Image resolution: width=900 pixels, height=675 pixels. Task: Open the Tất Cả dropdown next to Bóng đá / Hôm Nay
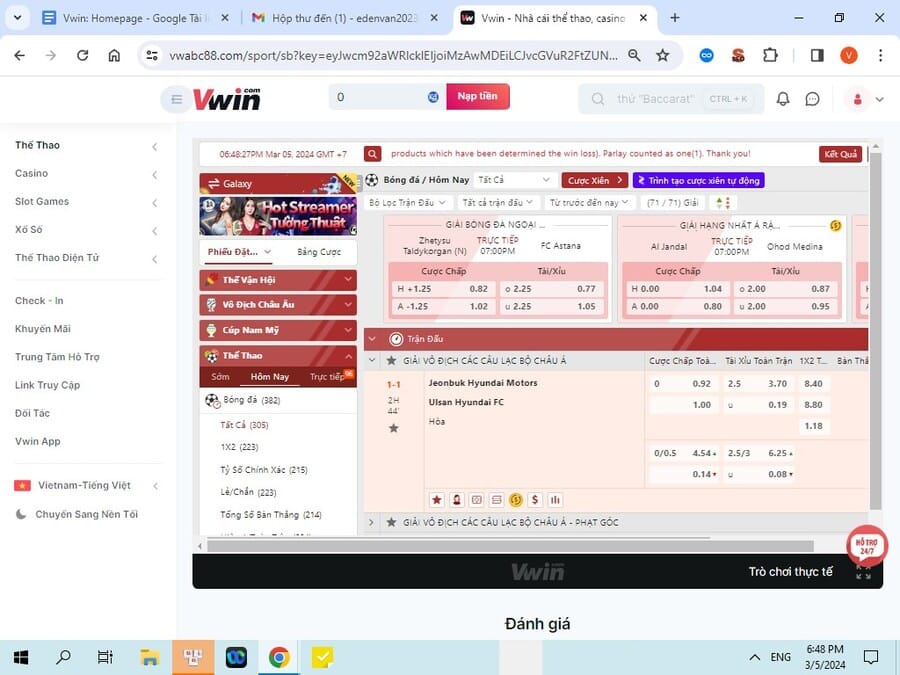[x=514, y=180]
